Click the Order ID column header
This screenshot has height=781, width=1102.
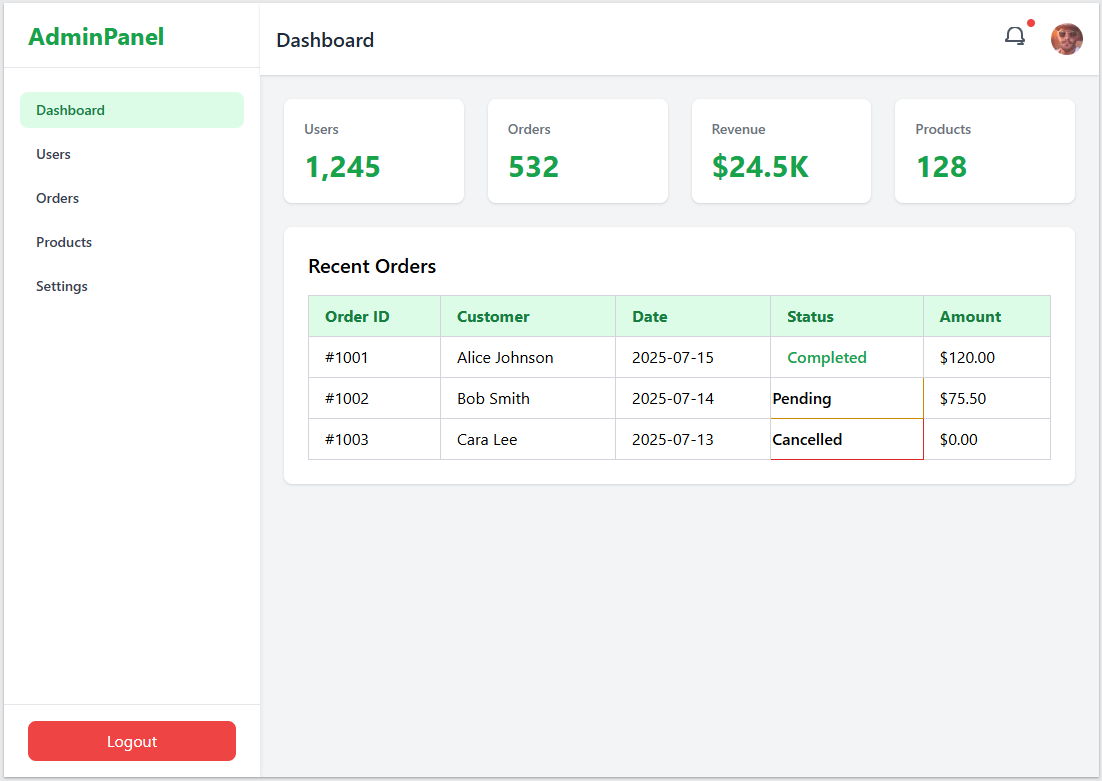[357, 316]
